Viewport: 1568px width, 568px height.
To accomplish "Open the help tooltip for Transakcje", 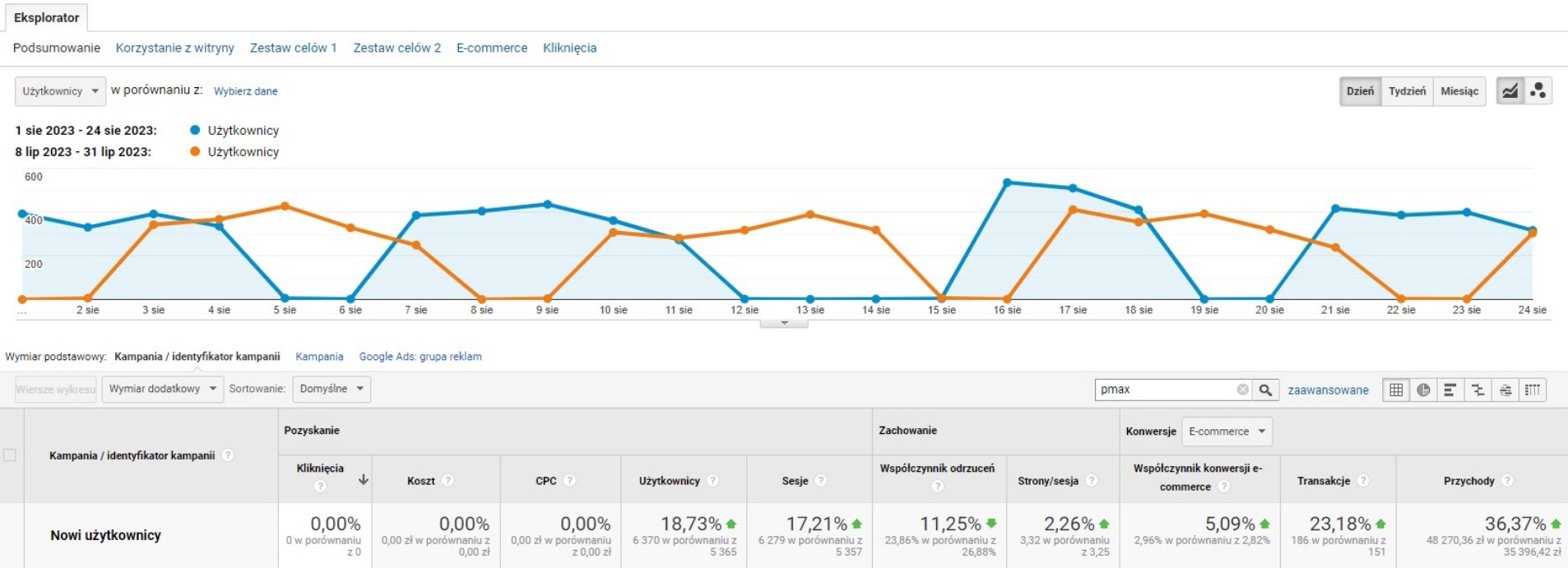I will [x=1362, y=481].
